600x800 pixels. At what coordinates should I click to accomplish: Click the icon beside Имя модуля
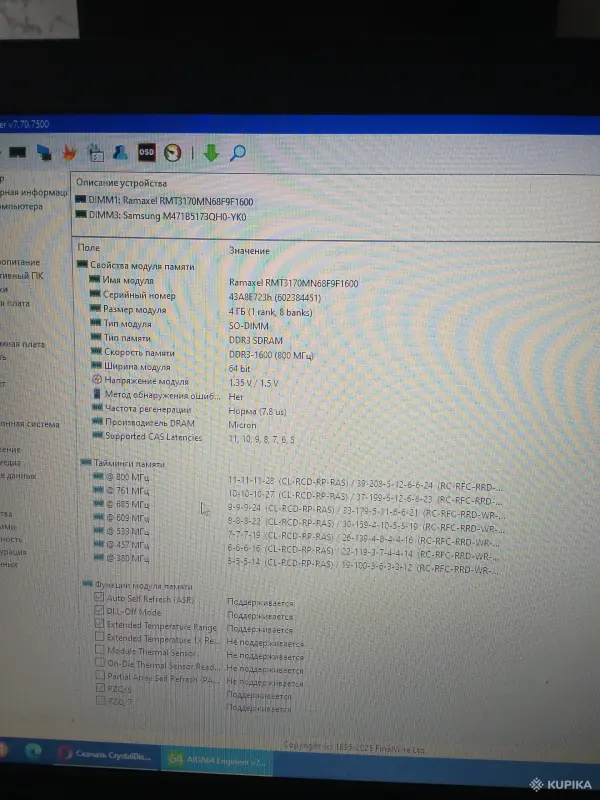tap(94, 279)
